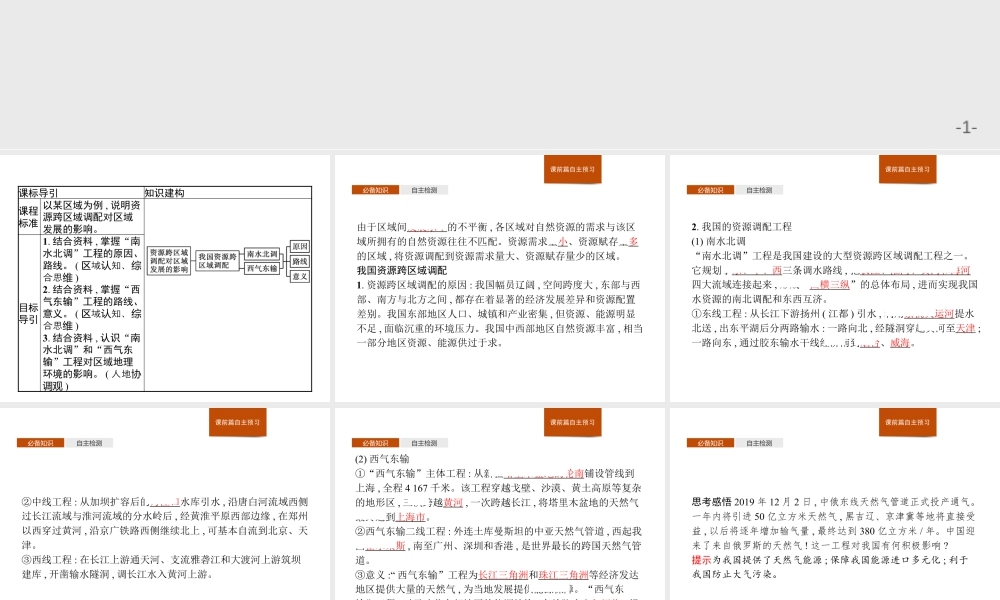Screen dimensions: 1000x600
Task: Click the 原因 node in the knowledge diagram
Action: [x=299, y=246]
